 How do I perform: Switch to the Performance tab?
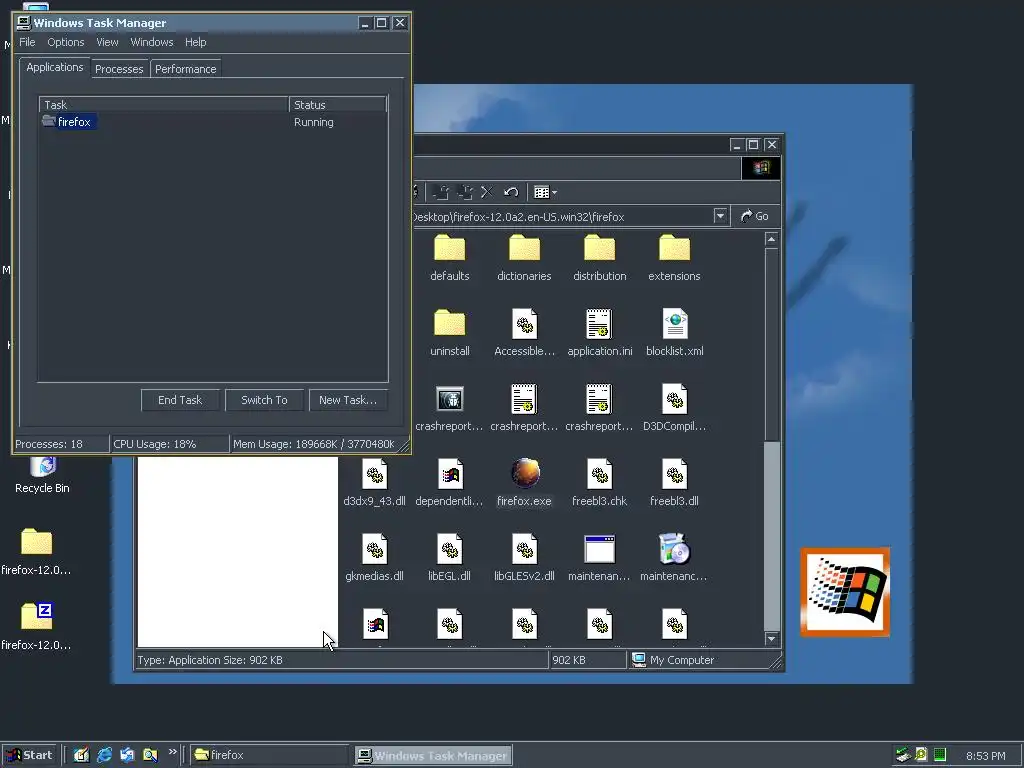[185, 69]
